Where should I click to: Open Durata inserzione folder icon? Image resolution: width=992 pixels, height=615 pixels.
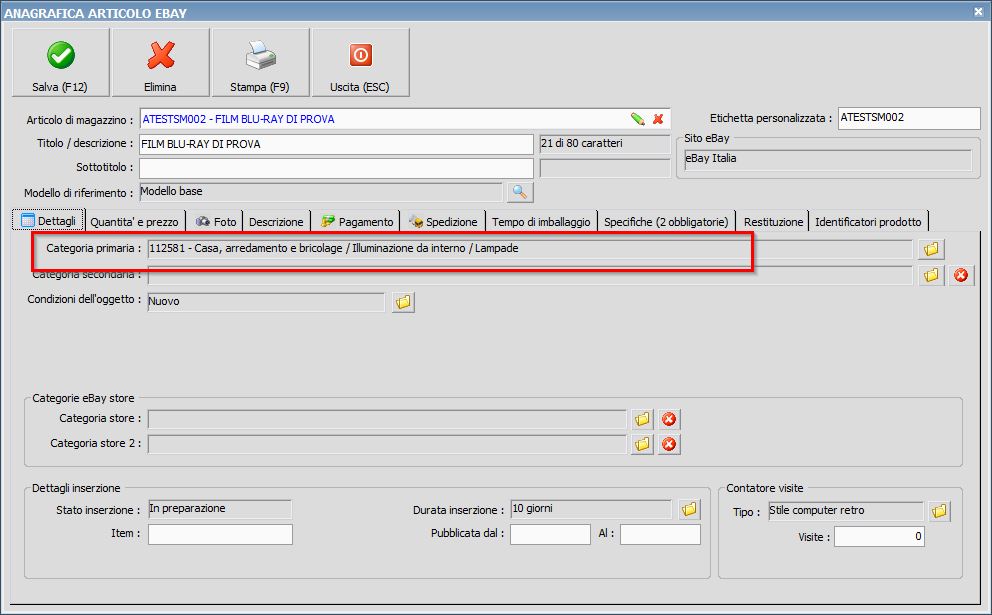coord(690,509)
